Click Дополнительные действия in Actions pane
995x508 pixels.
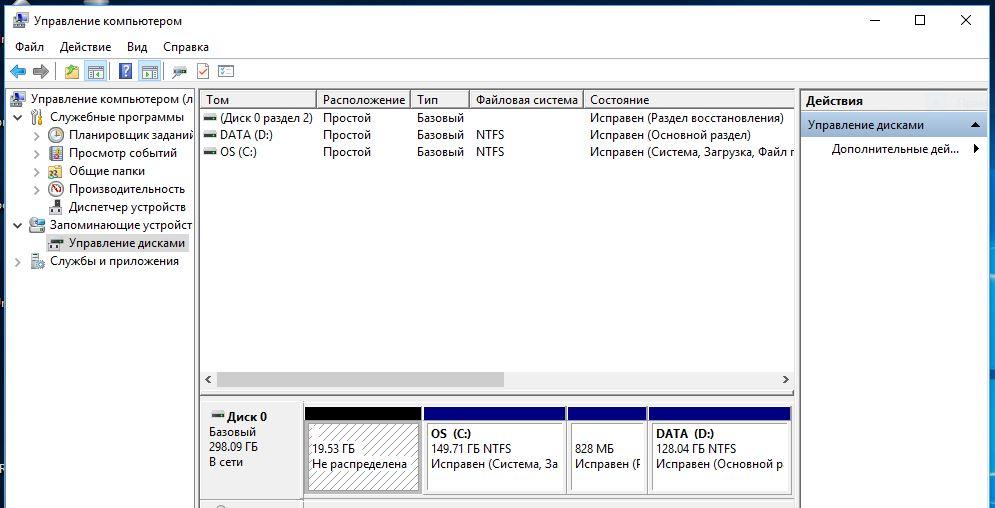895,150
